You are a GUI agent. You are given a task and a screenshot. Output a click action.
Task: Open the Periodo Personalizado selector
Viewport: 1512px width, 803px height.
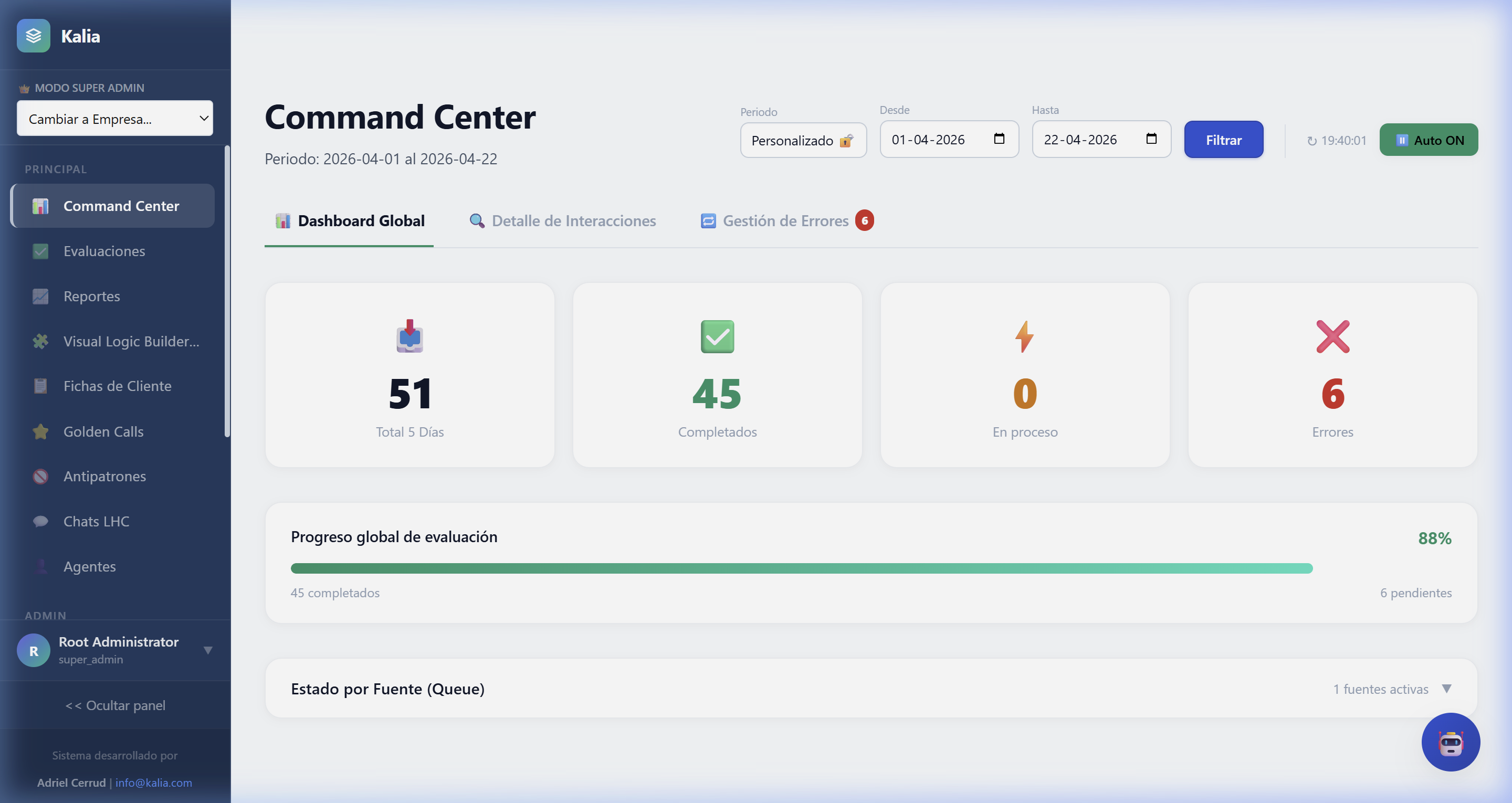tap(802, 140)
